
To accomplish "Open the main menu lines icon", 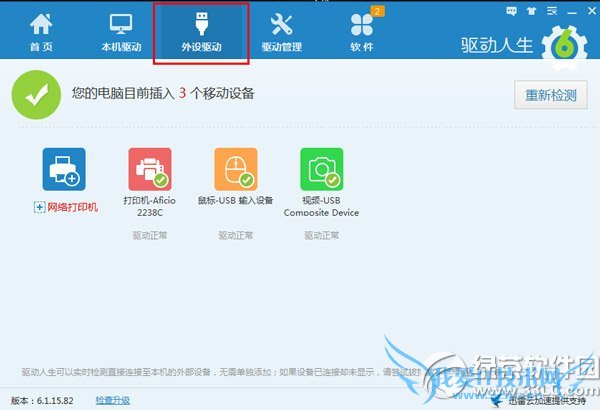I will 552,11.
